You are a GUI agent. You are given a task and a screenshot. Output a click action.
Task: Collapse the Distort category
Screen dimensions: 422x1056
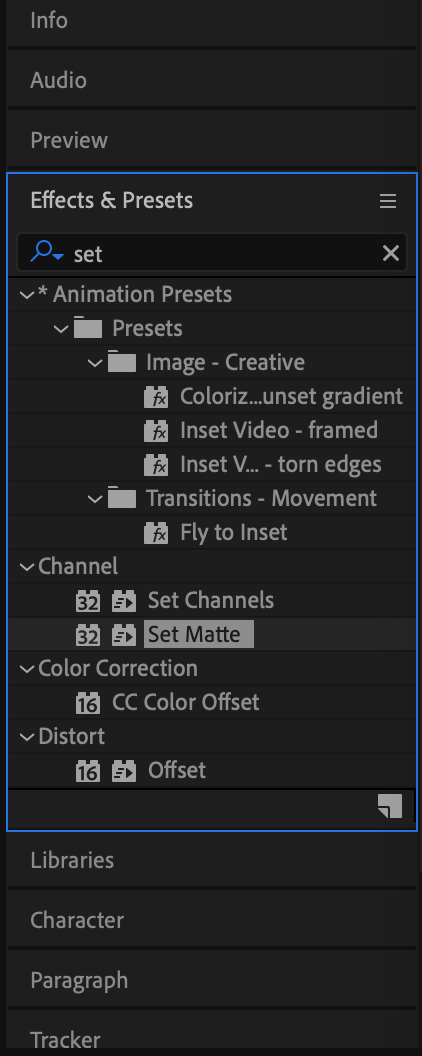pyautogui.click(x=28, y=737)
